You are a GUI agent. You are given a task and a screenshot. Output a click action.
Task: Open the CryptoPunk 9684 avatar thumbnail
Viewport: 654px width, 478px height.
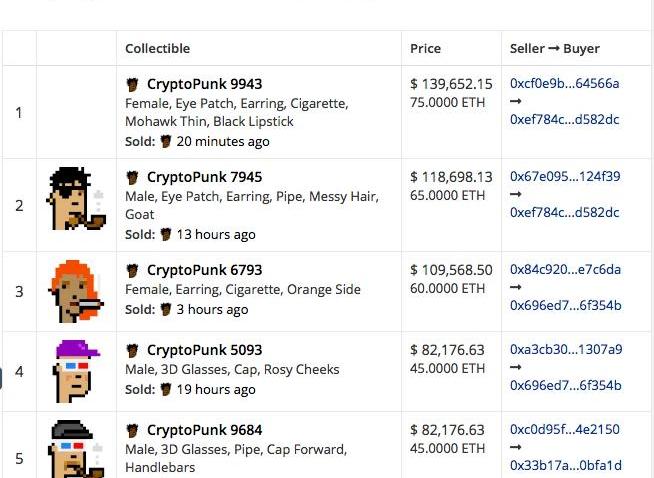pyautogui.click(x=75, y=450)
